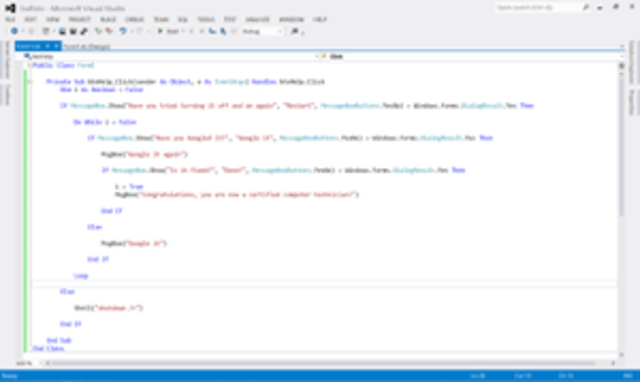Open the HELP menu
640x382 pixels.
point(320,20)
